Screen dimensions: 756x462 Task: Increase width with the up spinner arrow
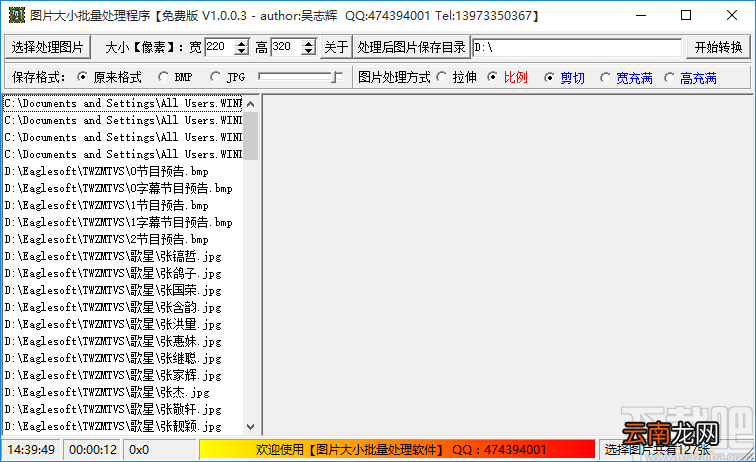tap(242, 43)
